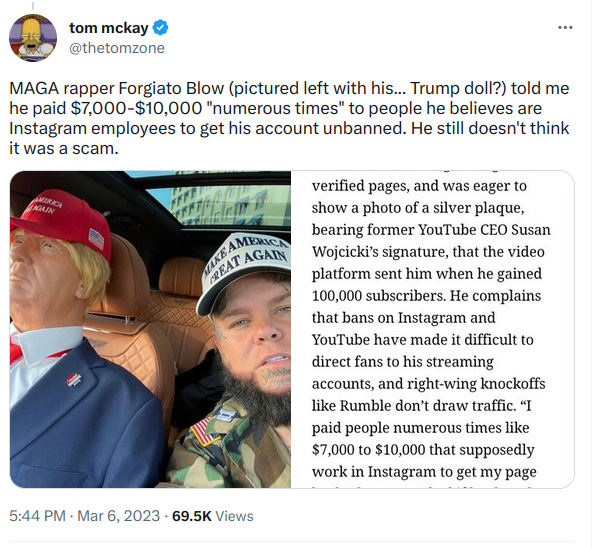Click the American flag patch on camo jacket

coord(204,432)
